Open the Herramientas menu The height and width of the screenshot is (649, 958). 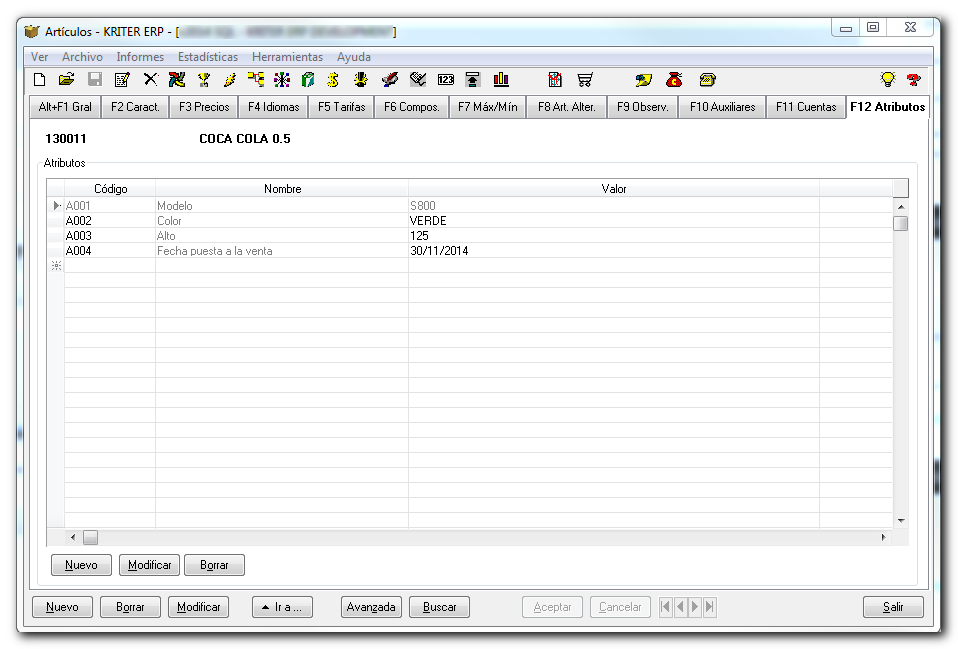[287, 57]
